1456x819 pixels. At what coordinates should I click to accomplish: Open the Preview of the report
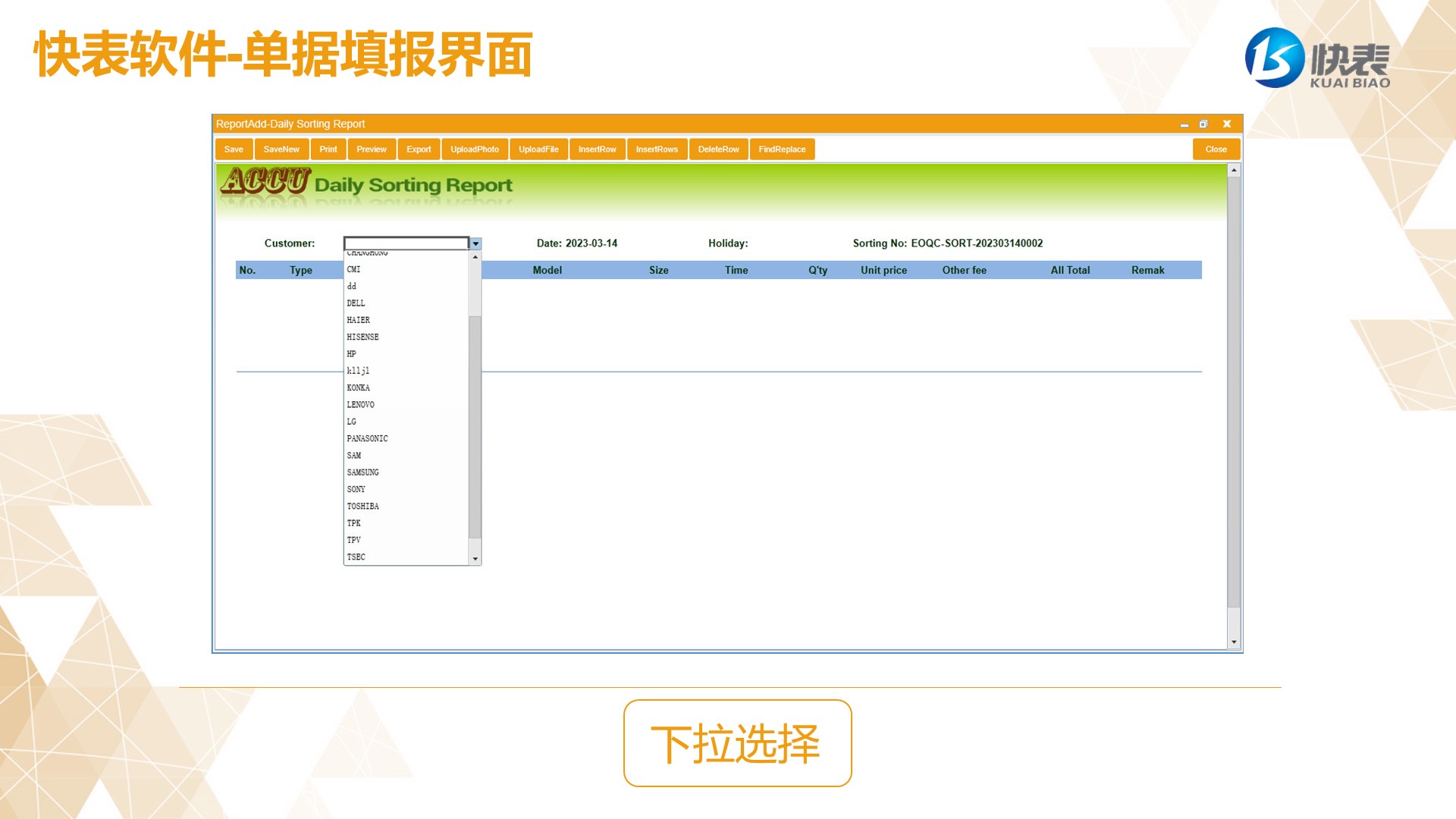click(x=372, y=149)
